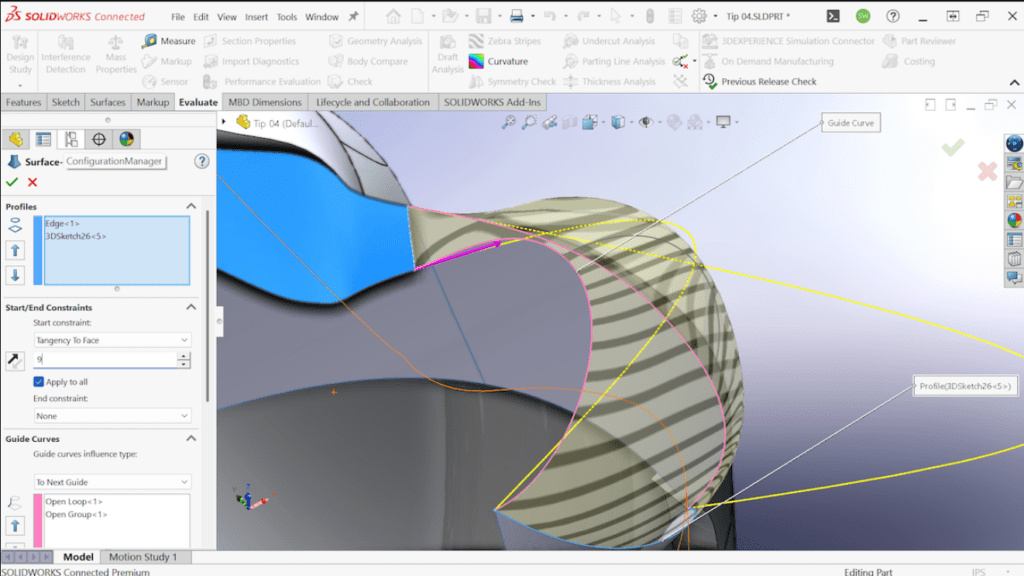
Task: Cancel the feature with the red X
Action: pyautogui.click(x=31, y=183)
